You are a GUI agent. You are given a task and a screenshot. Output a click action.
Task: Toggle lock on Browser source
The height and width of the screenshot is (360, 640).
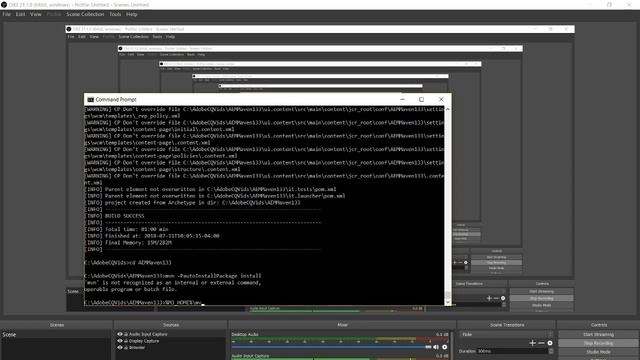(x=126, y=347)
